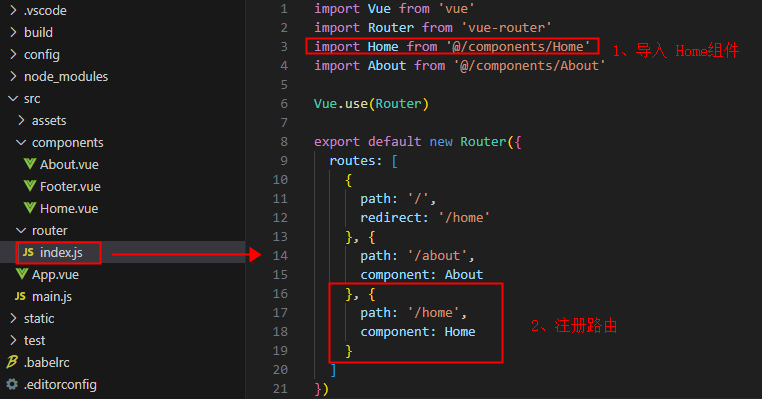This screenshot has height=399, width=762.
Task: Click 'export default new Router' line
Action: click(417, 142)
